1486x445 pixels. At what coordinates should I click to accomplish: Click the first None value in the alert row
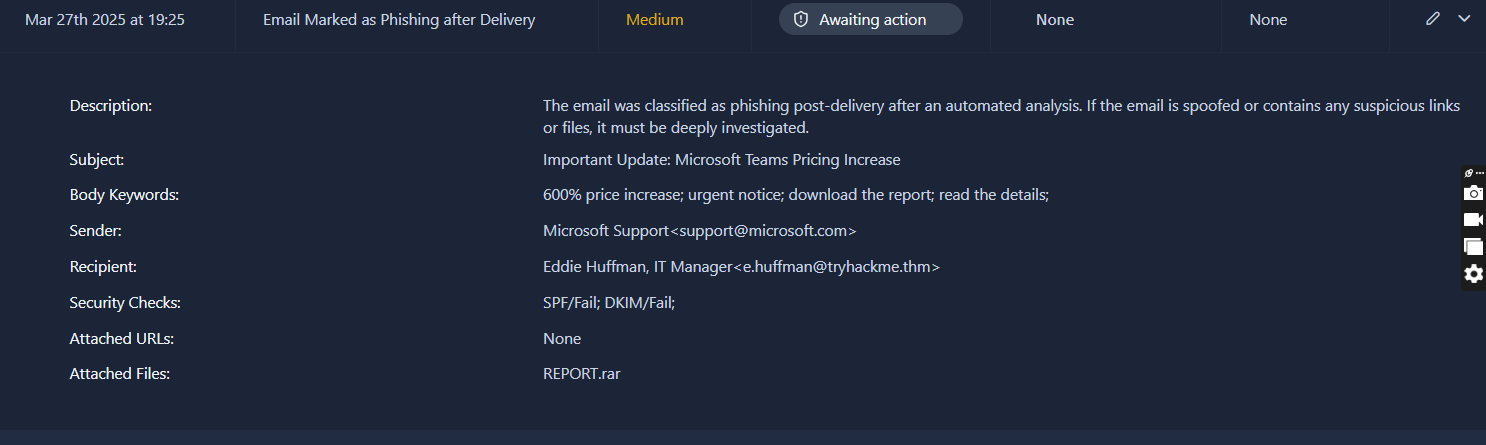pyautogui.click(x=1055, y=20)
